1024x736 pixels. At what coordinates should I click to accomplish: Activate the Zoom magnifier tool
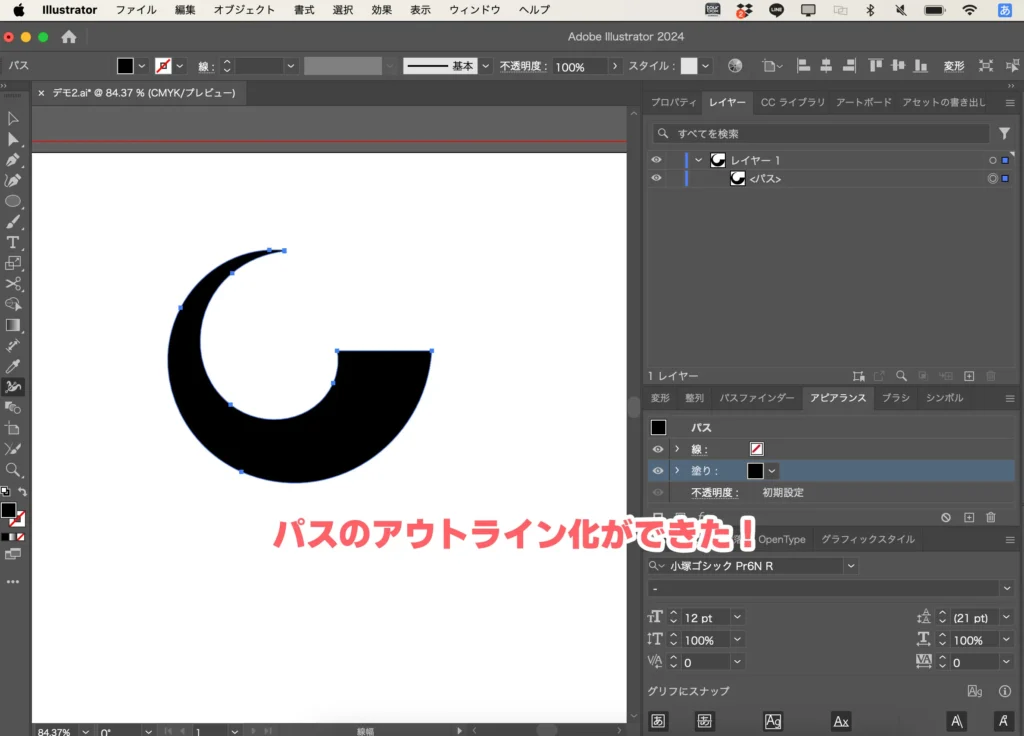pyautogui.click(x=13, y=470)
